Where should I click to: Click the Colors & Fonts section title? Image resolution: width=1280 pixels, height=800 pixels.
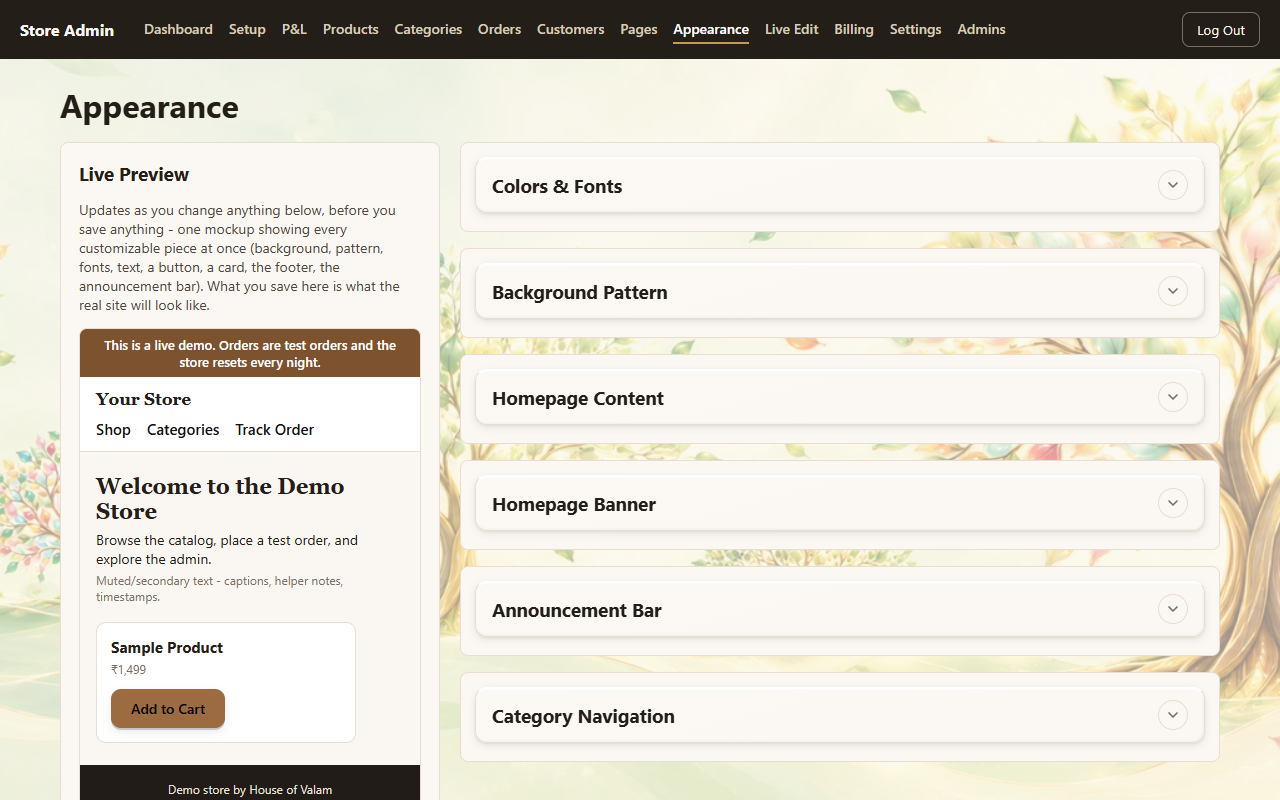(557, 186)
